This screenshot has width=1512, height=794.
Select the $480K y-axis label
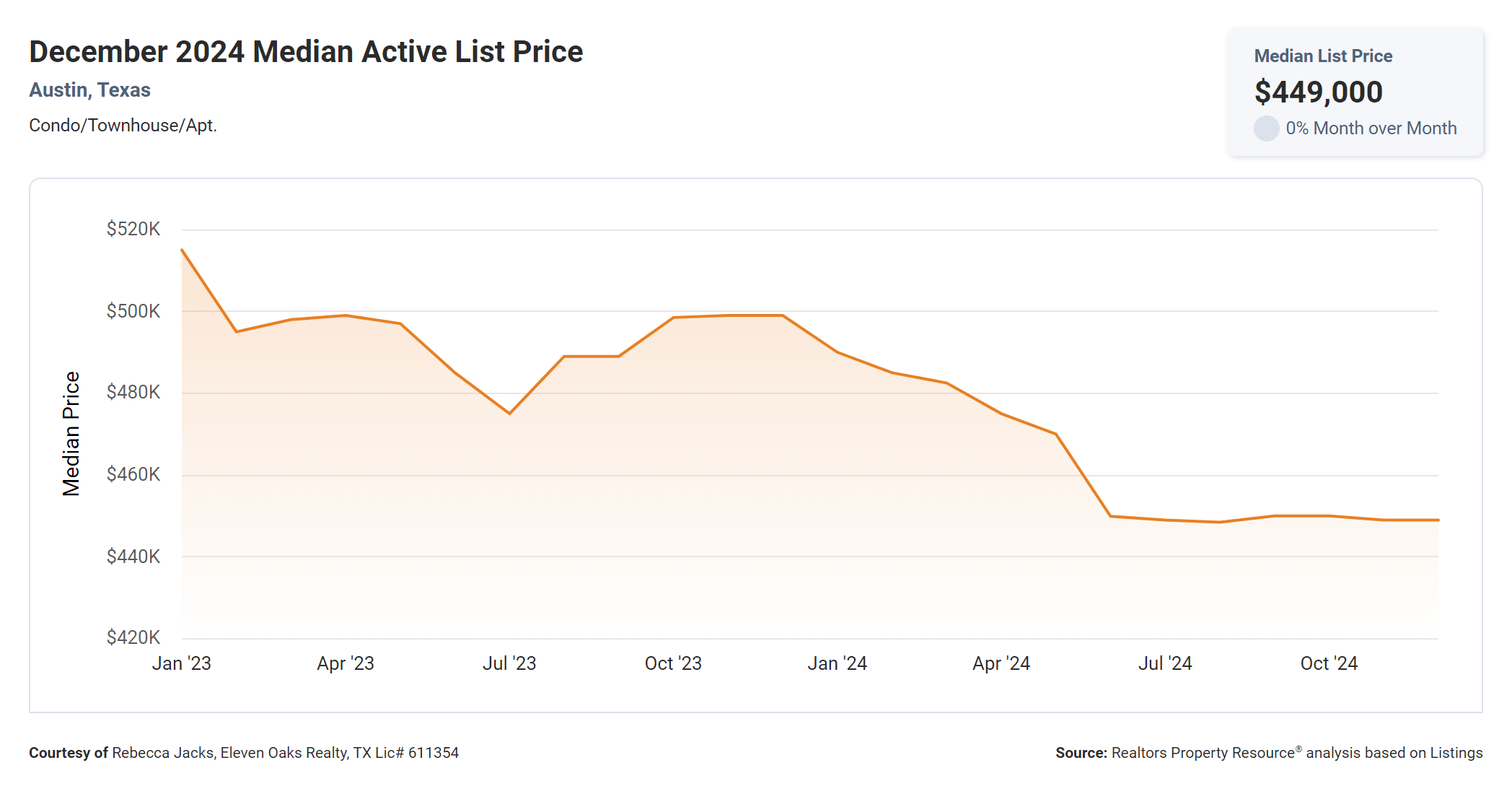point(133,393)
